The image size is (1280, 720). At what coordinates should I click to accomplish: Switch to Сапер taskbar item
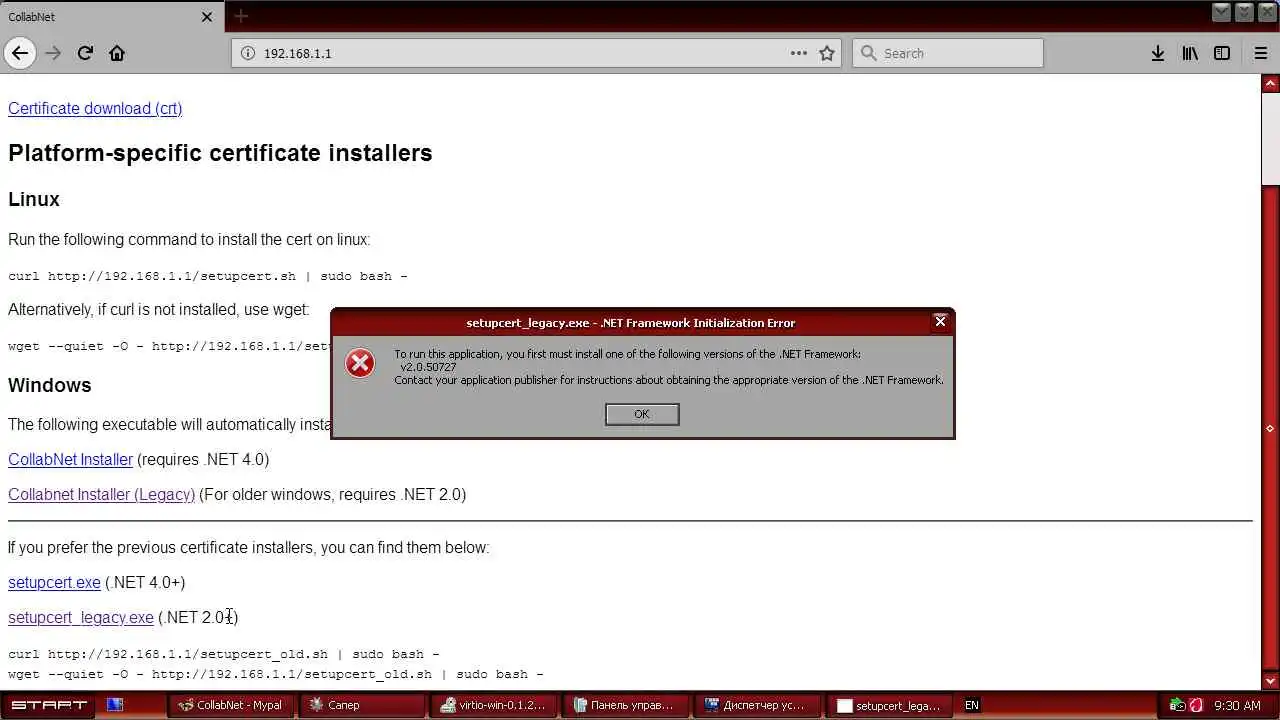coord(363,705)
